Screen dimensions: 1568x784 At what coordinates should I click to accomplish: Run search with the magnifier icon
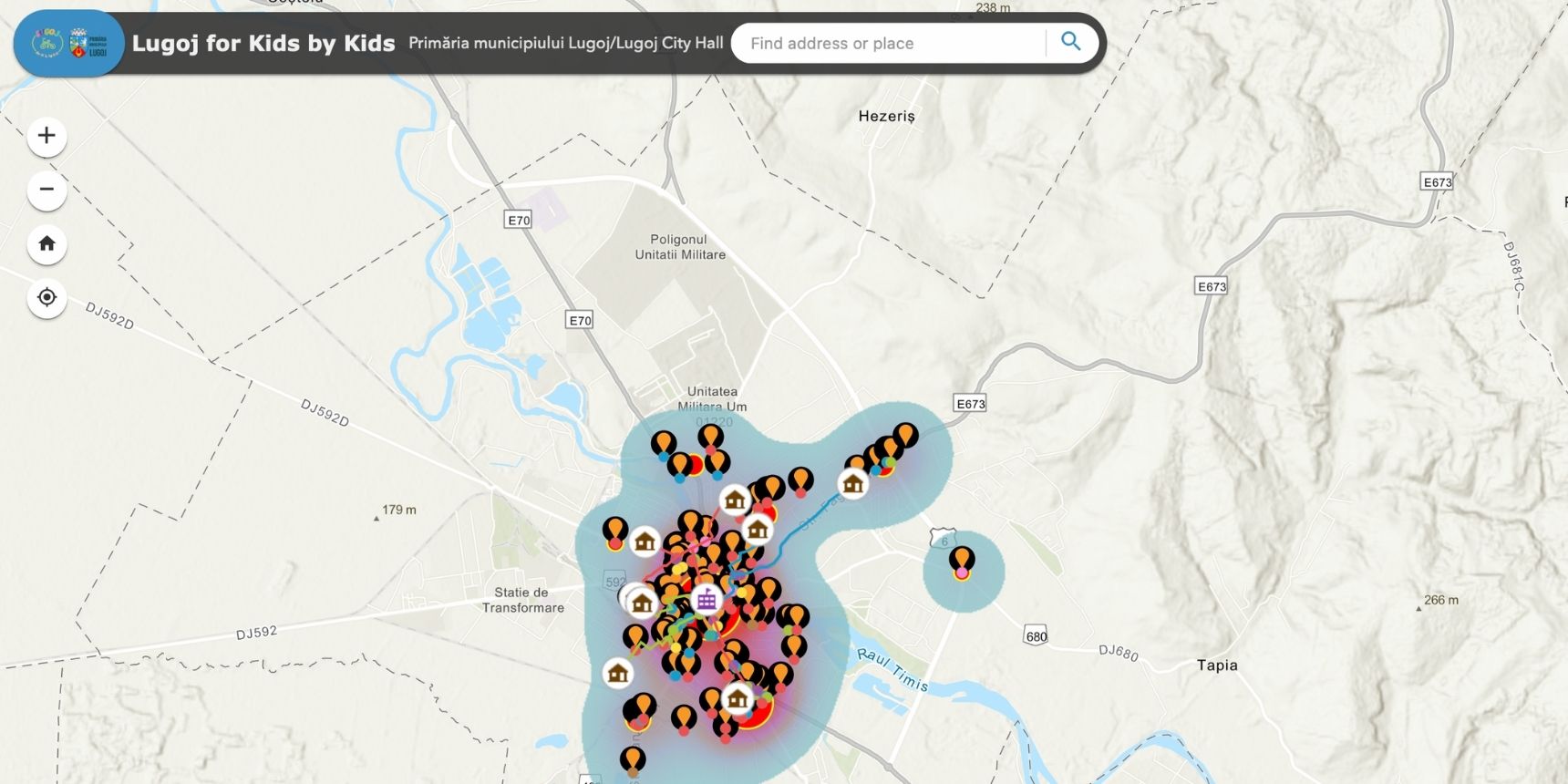pos(1071,42)
